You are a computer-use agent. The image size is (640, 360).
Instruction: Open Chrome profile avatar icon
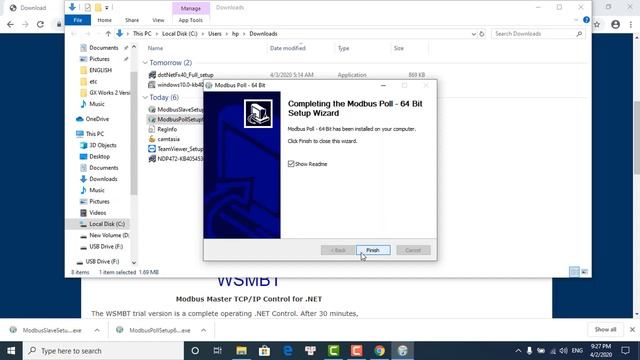616,24
